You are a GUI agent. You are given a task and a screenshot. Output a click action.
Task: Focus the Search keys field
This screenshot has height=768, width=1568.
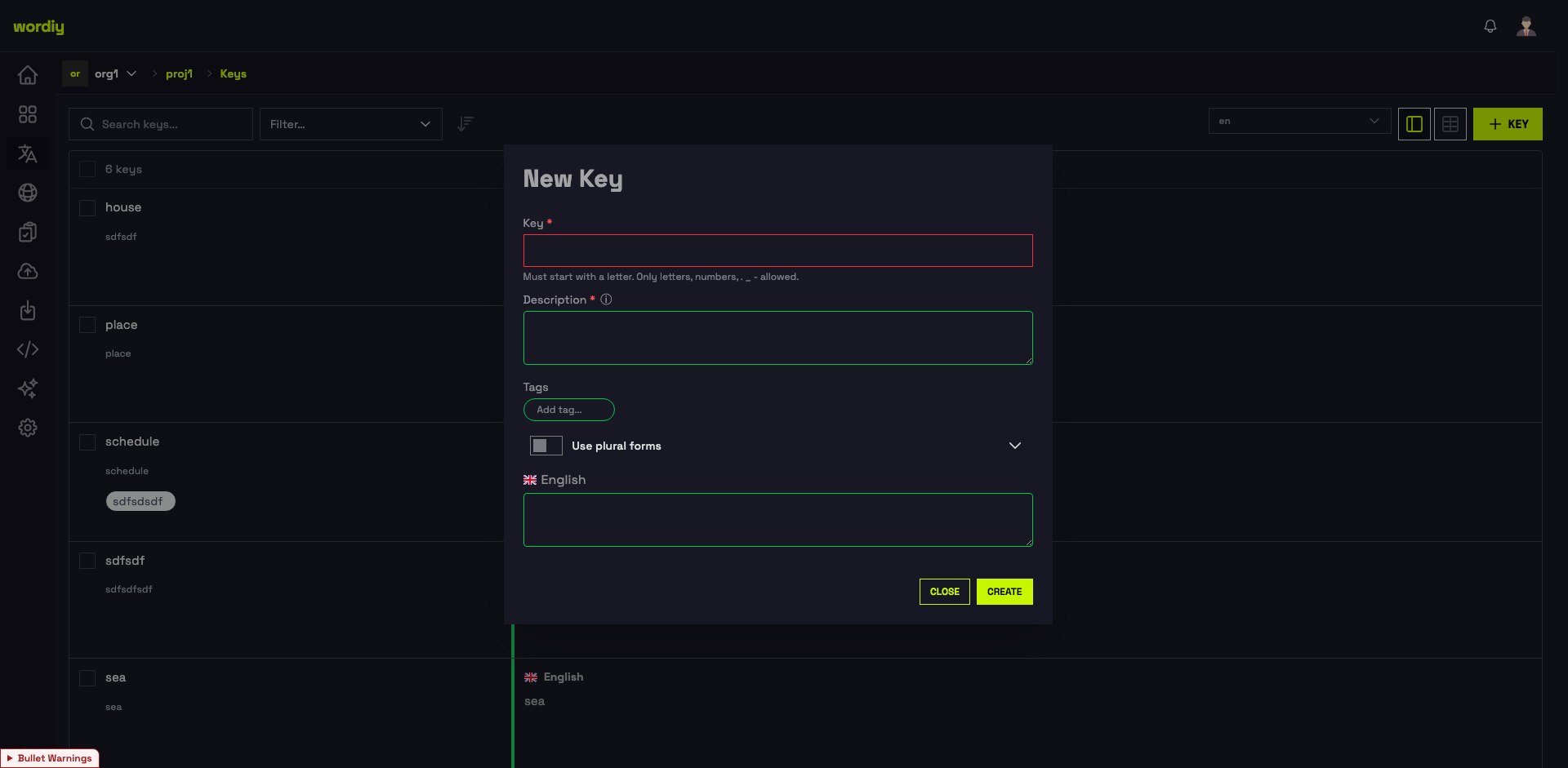coord(161,124)
